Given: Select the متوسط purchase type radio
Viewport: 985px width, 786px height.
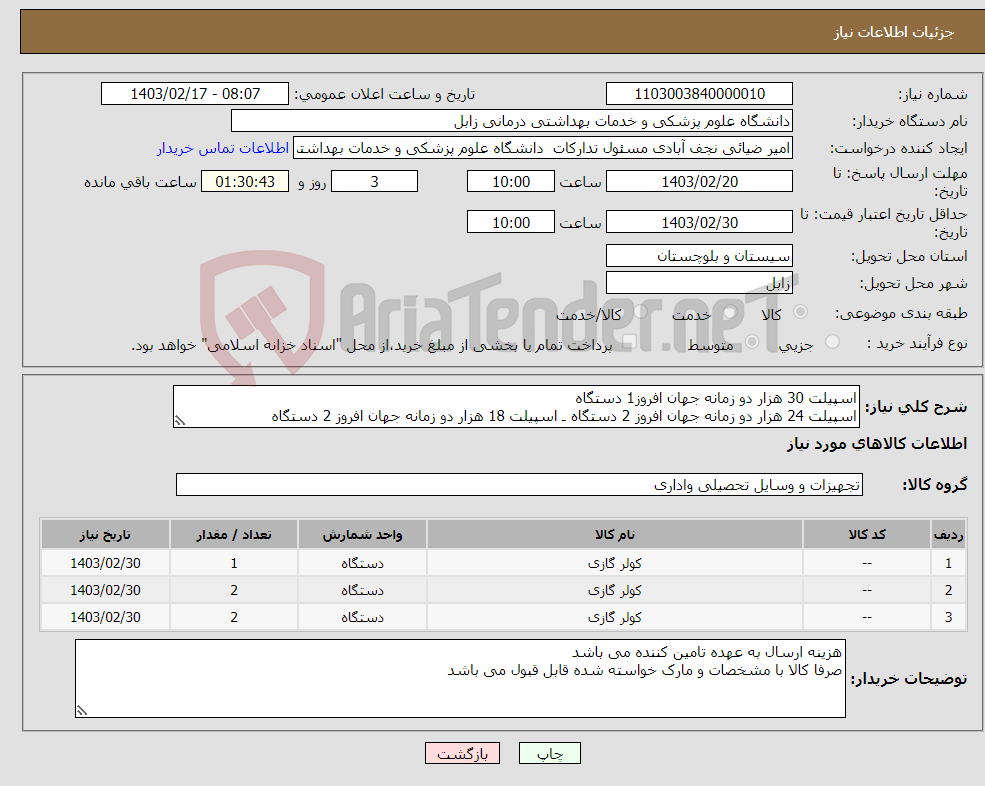Looking at the screenshot, I should (x=752, y=342).
